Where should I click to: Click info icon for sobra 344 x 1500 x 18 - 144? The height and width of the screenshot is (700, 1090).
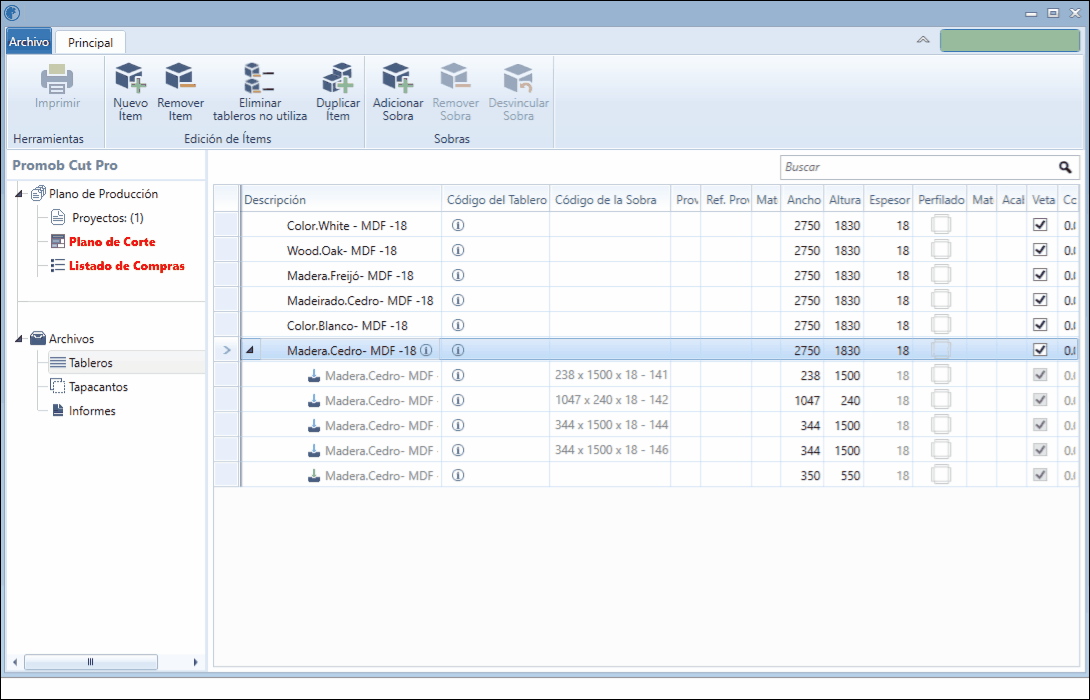[x=458, y=425]
